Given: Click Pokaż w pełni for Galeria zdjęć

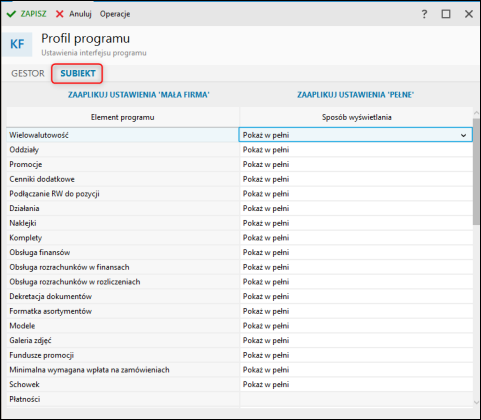Looking at the screenshot, I should [x=266, y=340].
